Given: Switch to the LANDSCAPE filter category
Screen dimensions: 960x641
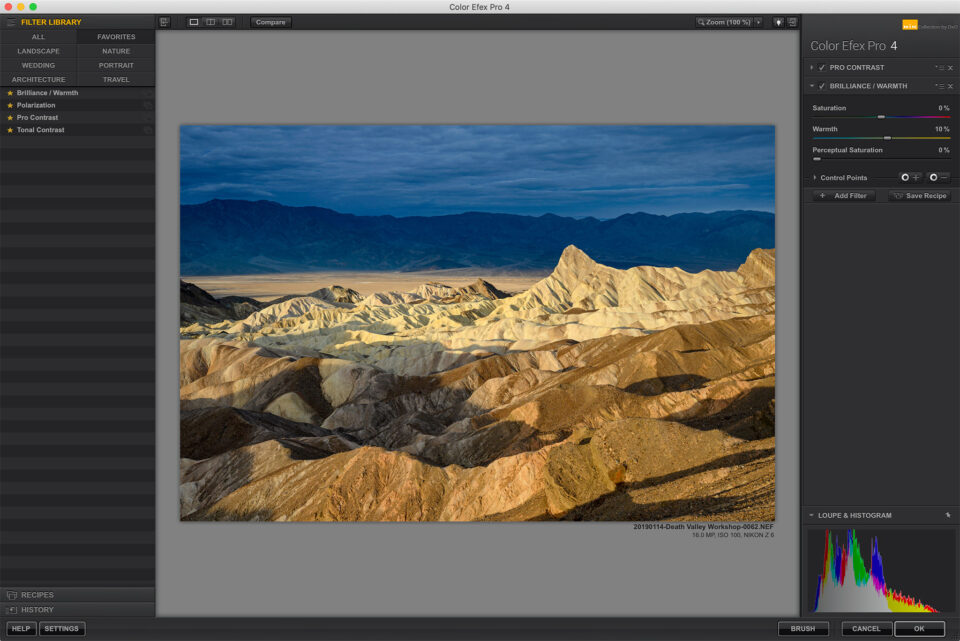Looking at the screenshot, I should [38, 50].
